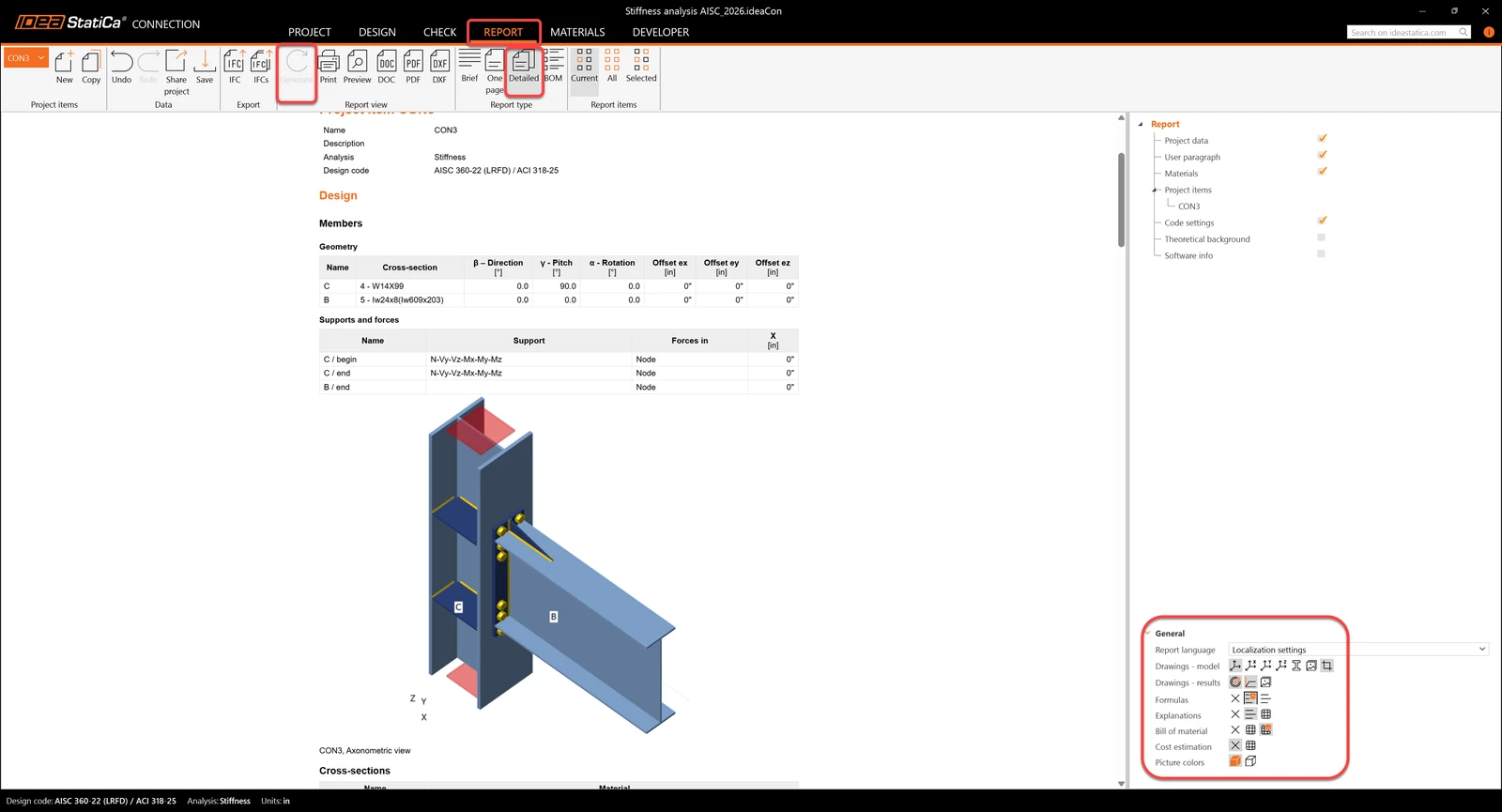The height and width of the screenshot is (812, 1502).
Task: Toggle the crop option in Drawings - model
Action: coord(1326,666)
